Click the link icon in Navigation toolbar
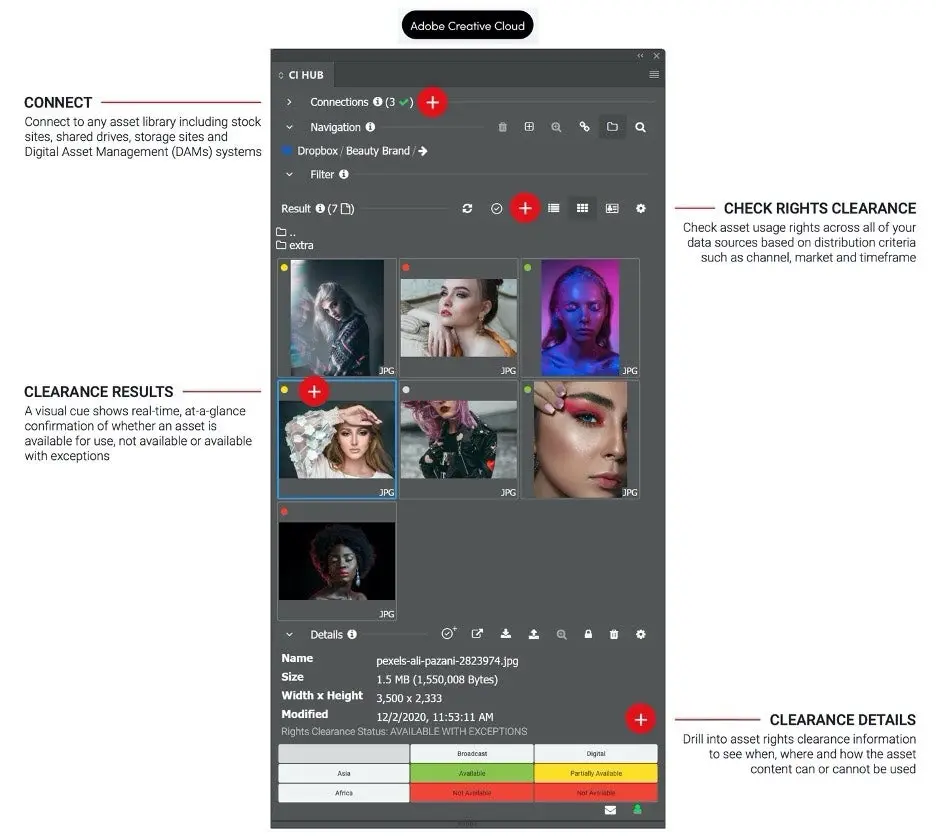This screenshot has height=838, width=936. 585,127
